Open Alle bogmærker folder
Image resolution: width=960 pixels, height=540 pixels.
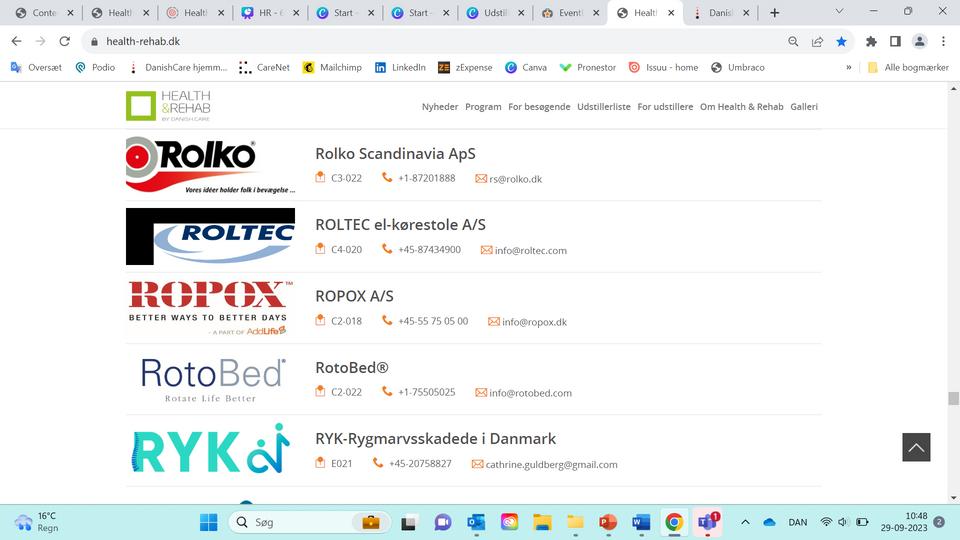pos(908,67)
